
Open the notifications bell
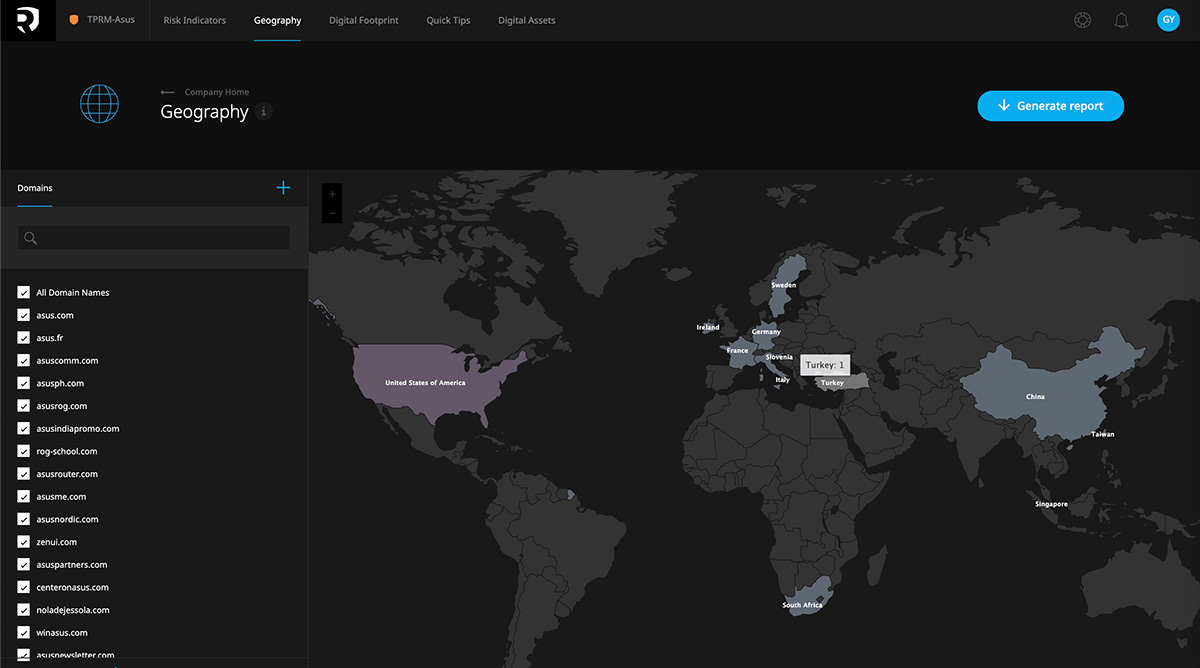[1121, 20]
